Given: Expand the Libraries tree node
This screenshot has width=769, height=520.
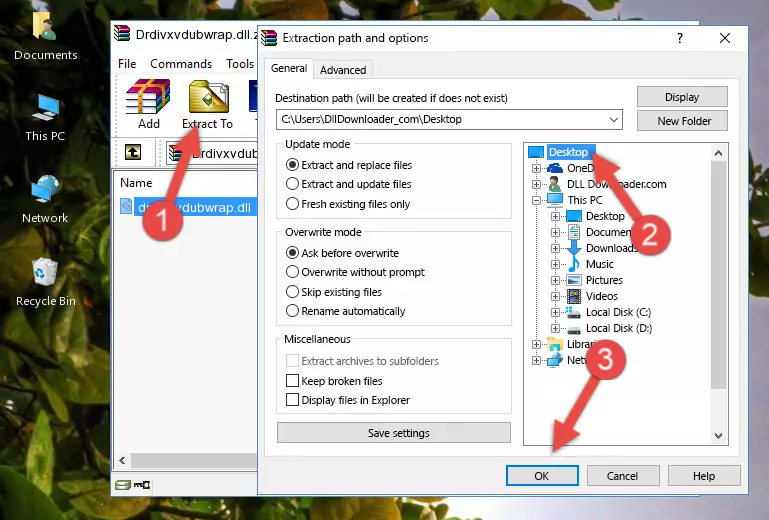Looking at the screenshot, I should (x=537, y=344).
